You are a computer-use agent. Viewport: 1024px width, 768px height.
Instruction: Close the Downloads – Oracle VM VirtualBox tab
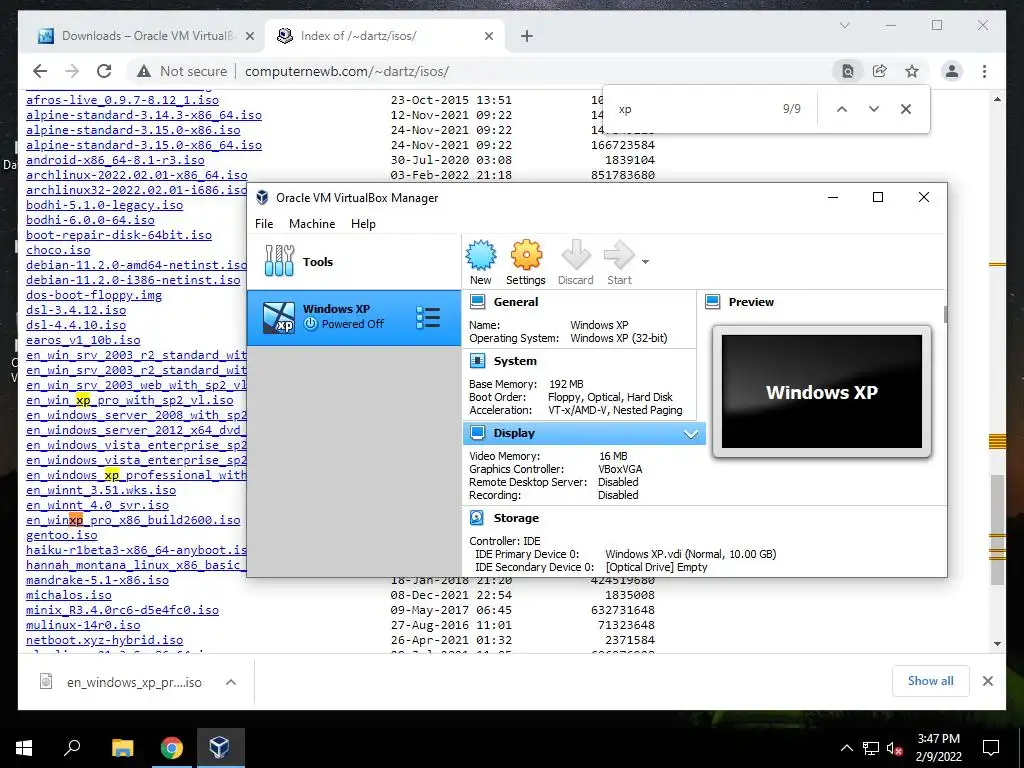tap(249, 37)
